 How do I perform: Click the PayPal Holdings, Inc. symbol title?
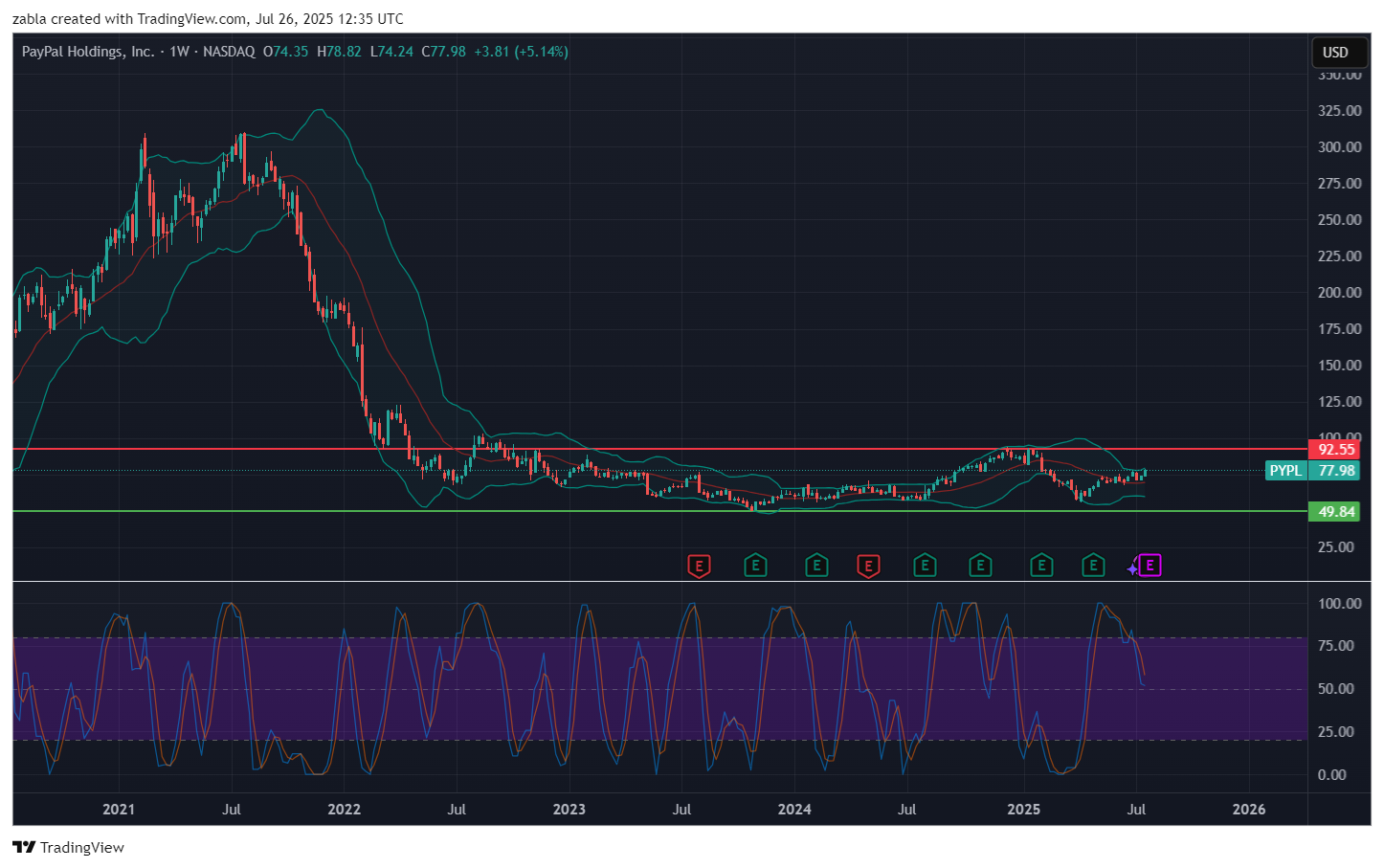(88, 52)
